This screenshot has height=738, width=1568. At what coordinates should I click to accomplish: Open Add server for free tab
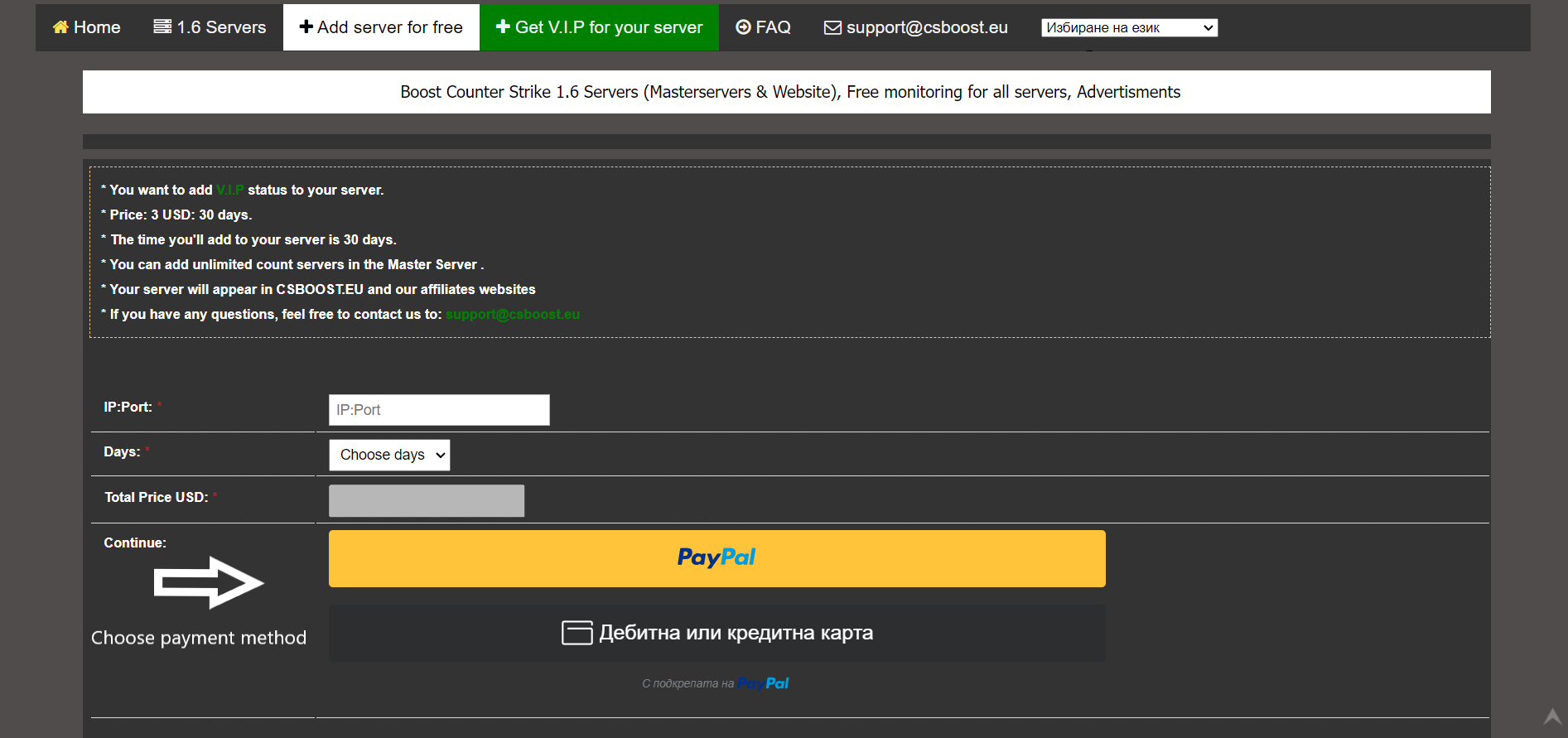(381, 27)
